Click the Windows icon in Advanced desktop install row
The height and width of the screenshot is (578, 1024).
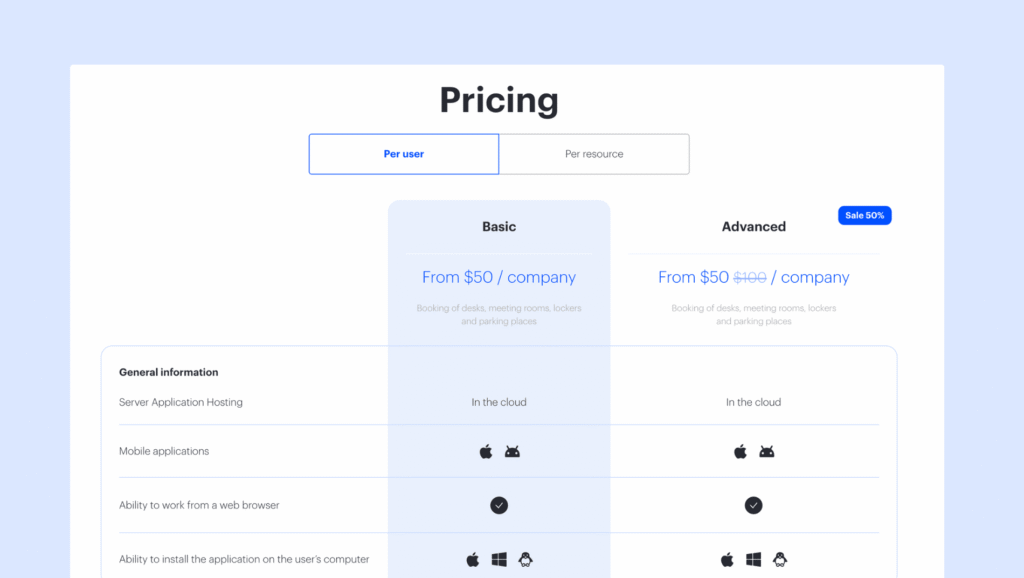tap(754, 559)
